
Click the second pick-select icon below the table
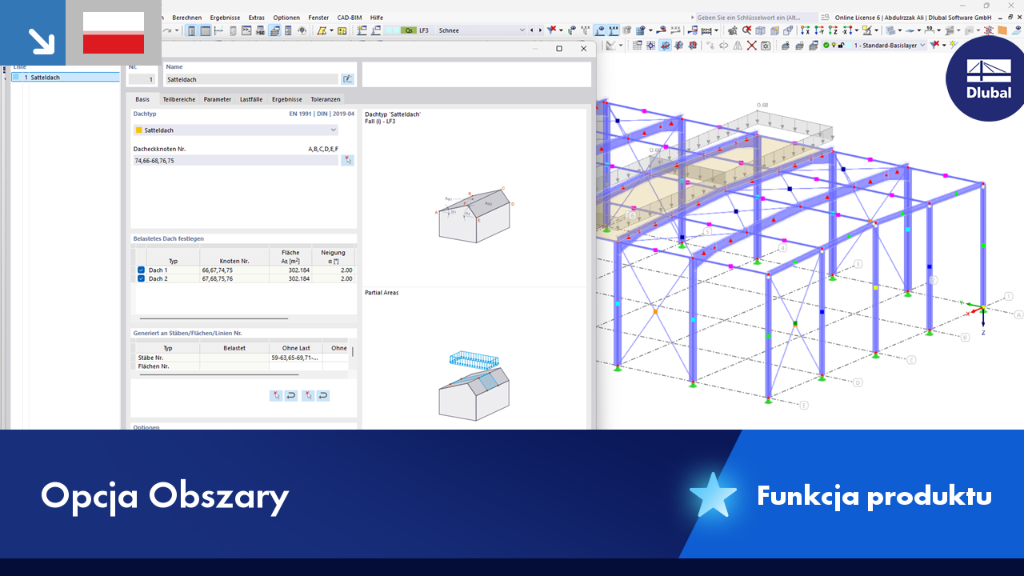[308, 396]
